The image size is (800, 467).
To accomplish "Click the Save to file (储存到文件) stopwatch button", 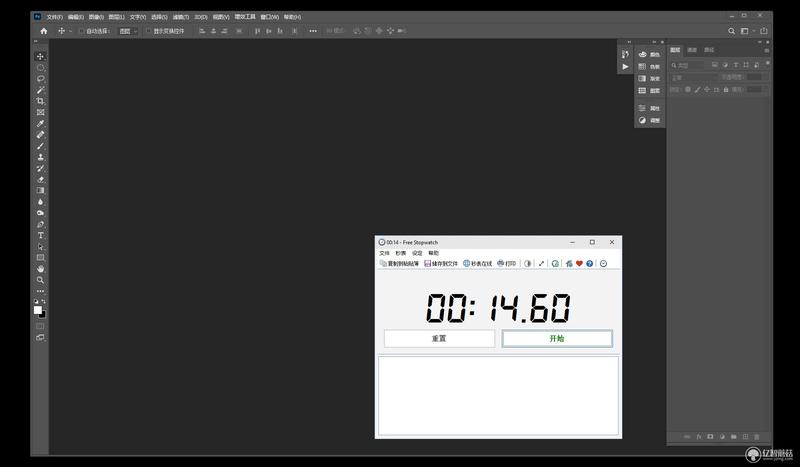I will [x=441, y=263].
